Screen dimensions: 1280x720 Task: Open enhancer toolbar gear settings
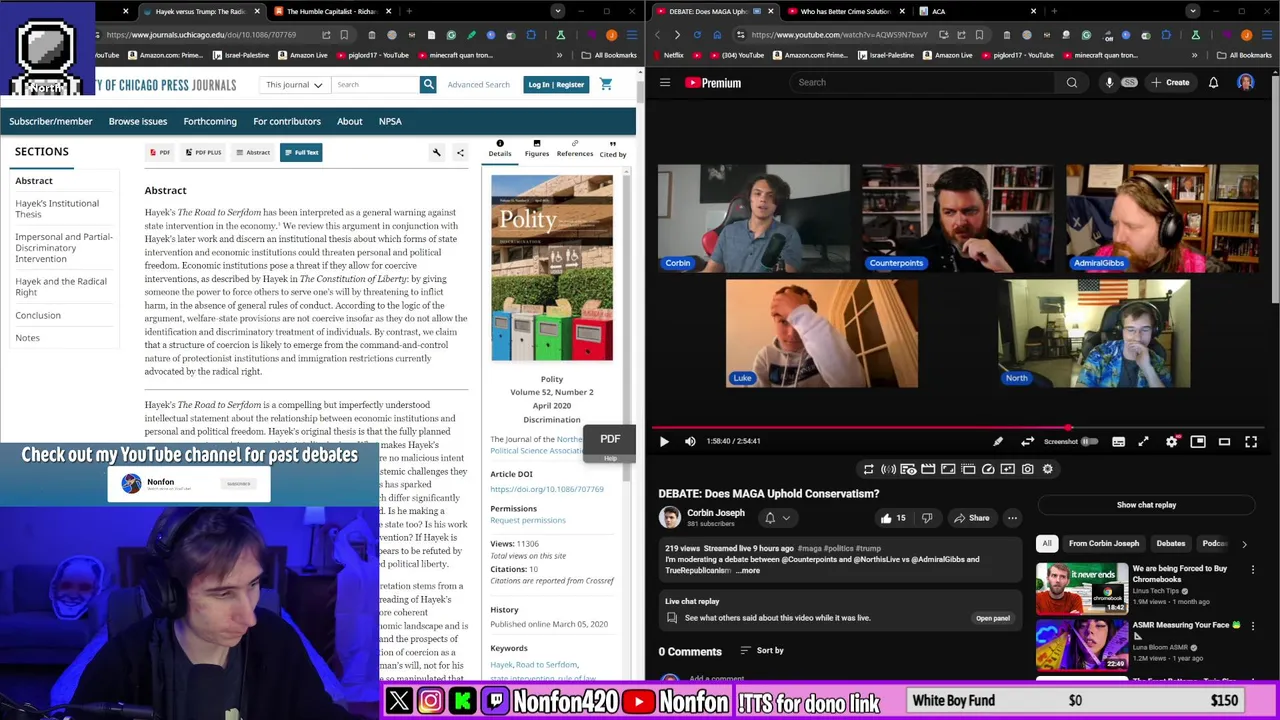1047,469
